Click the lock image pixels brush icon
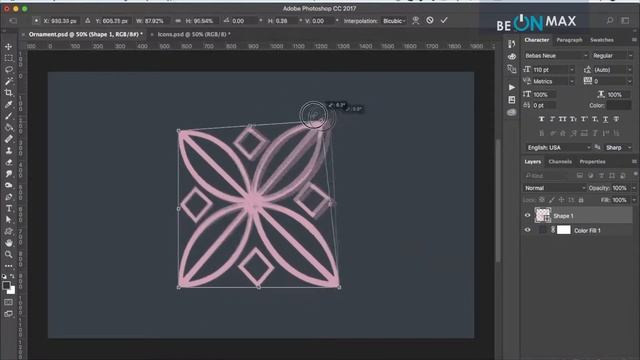This screenshot has height=360, width=640. point(551,200)
